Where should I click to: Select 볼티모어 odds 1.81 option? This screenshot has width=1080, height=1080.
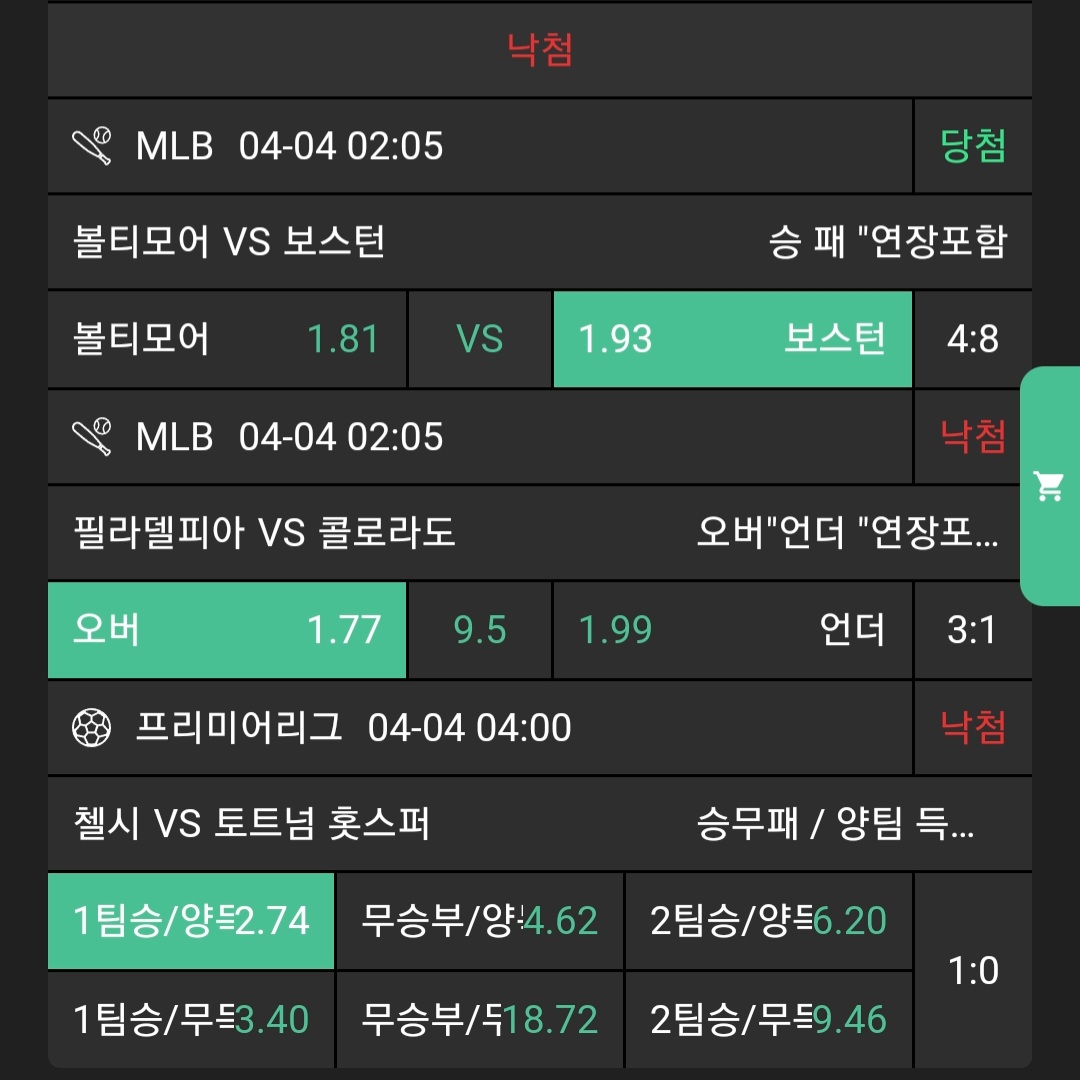point(227,340)
